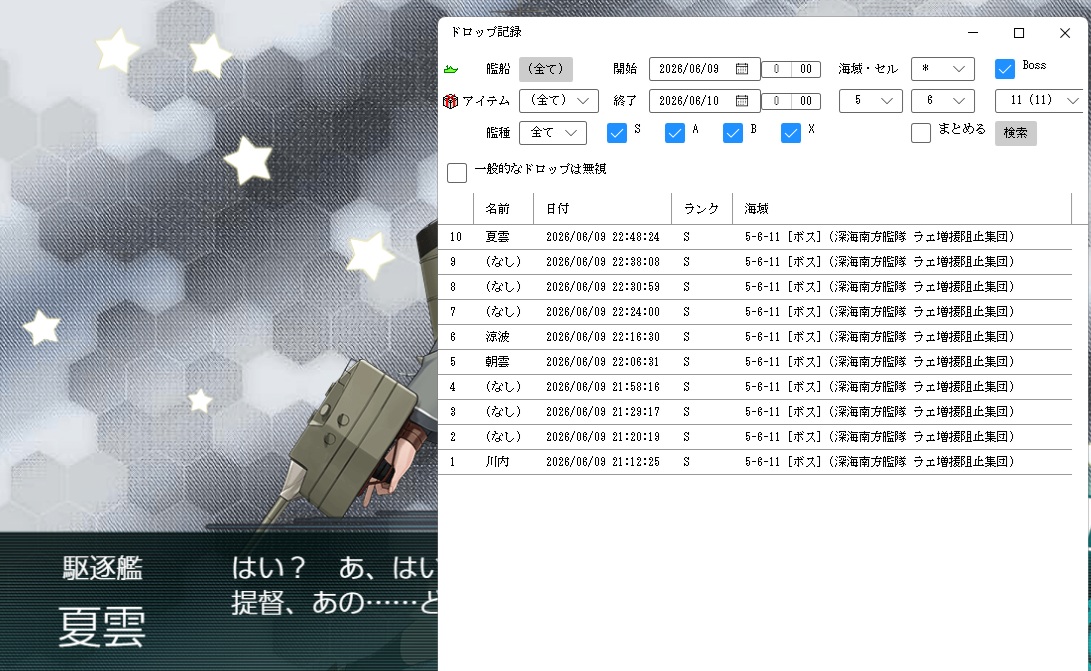The width and height of the screenshot is (1091, 671).
Task: Click the 艦船 (全て) button
Action: tap(546, 69)
